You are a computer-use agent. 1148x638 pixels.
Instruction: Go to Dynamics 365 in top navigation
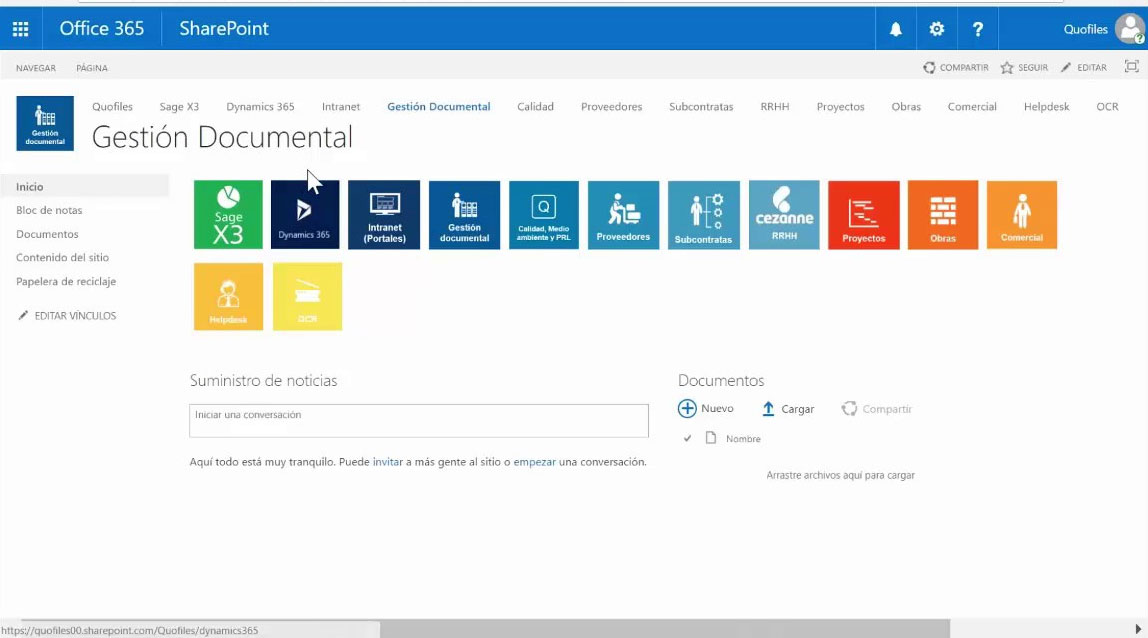click(260, 106)
